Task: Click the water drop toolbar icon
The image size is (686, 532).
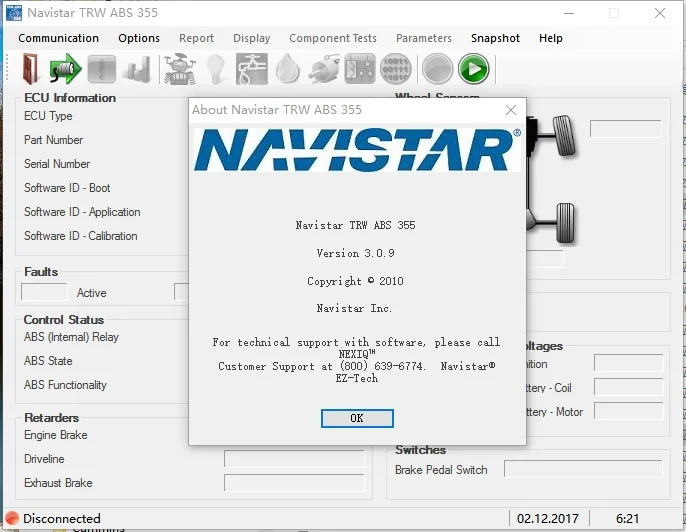Action: [x=288, y=69]
